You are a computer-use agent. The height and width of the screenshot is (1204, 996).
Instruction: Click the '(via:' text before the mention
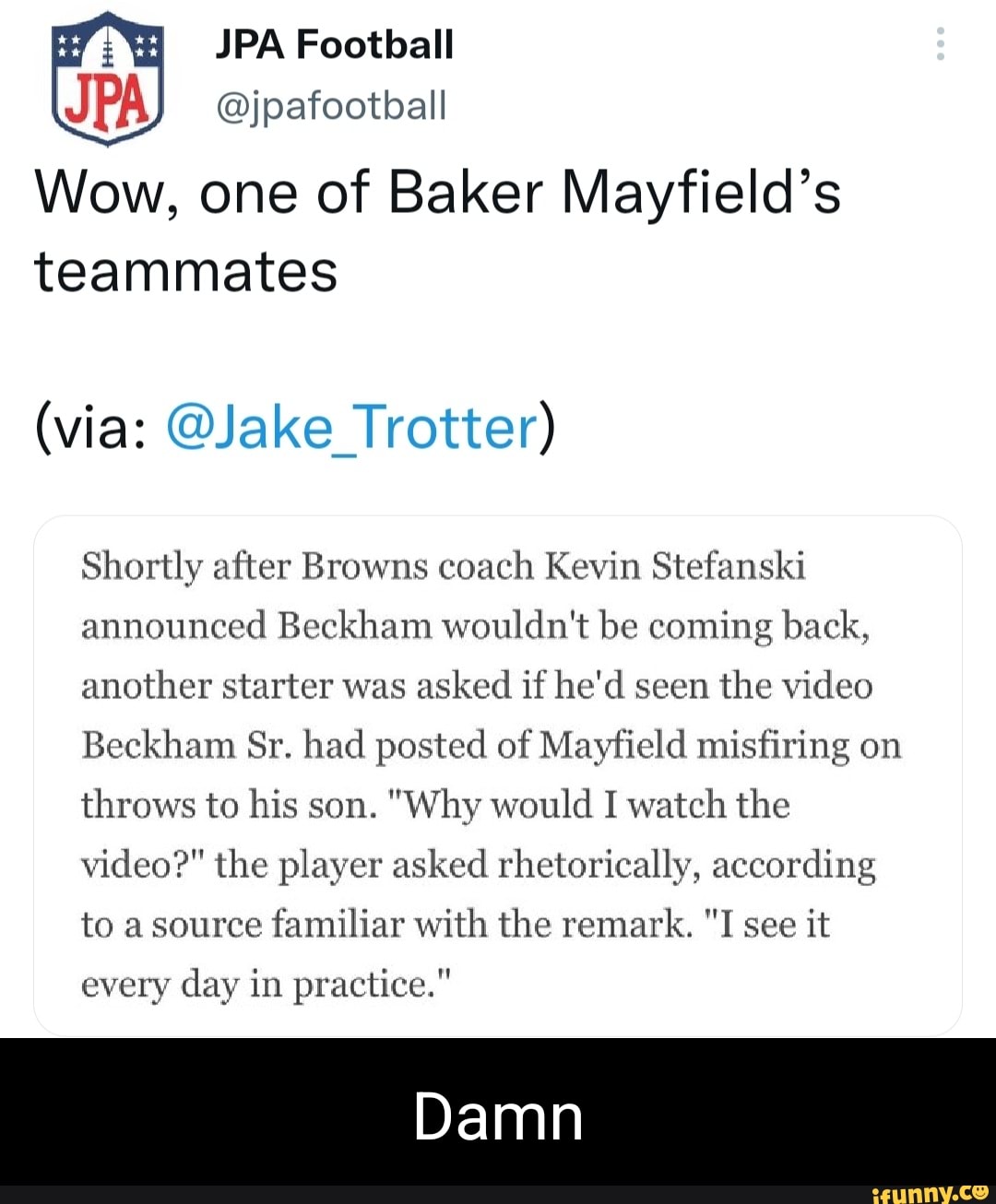pyautogui.click(x=92, y=426)
